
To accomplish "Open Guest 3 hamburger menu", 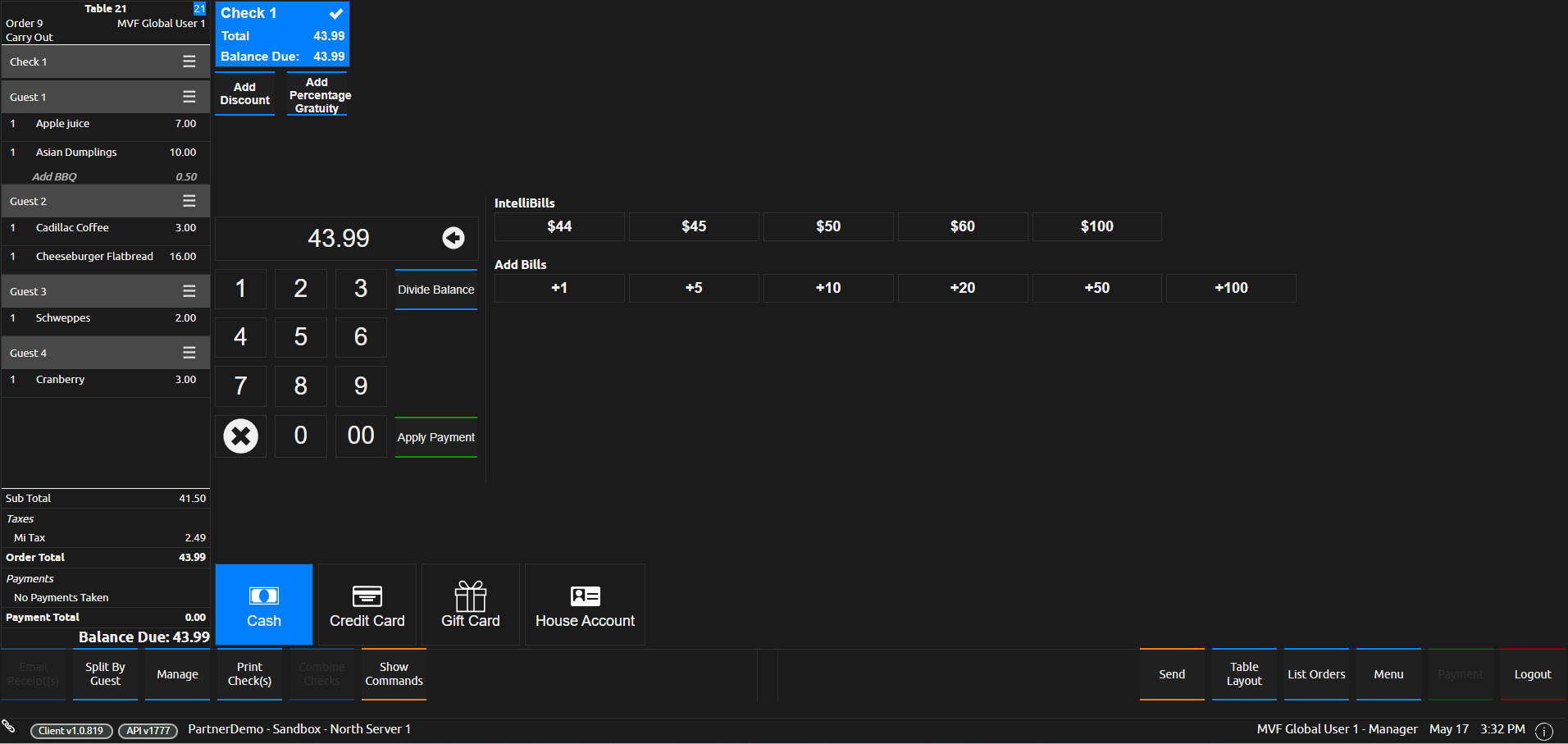I will point(189,291).
